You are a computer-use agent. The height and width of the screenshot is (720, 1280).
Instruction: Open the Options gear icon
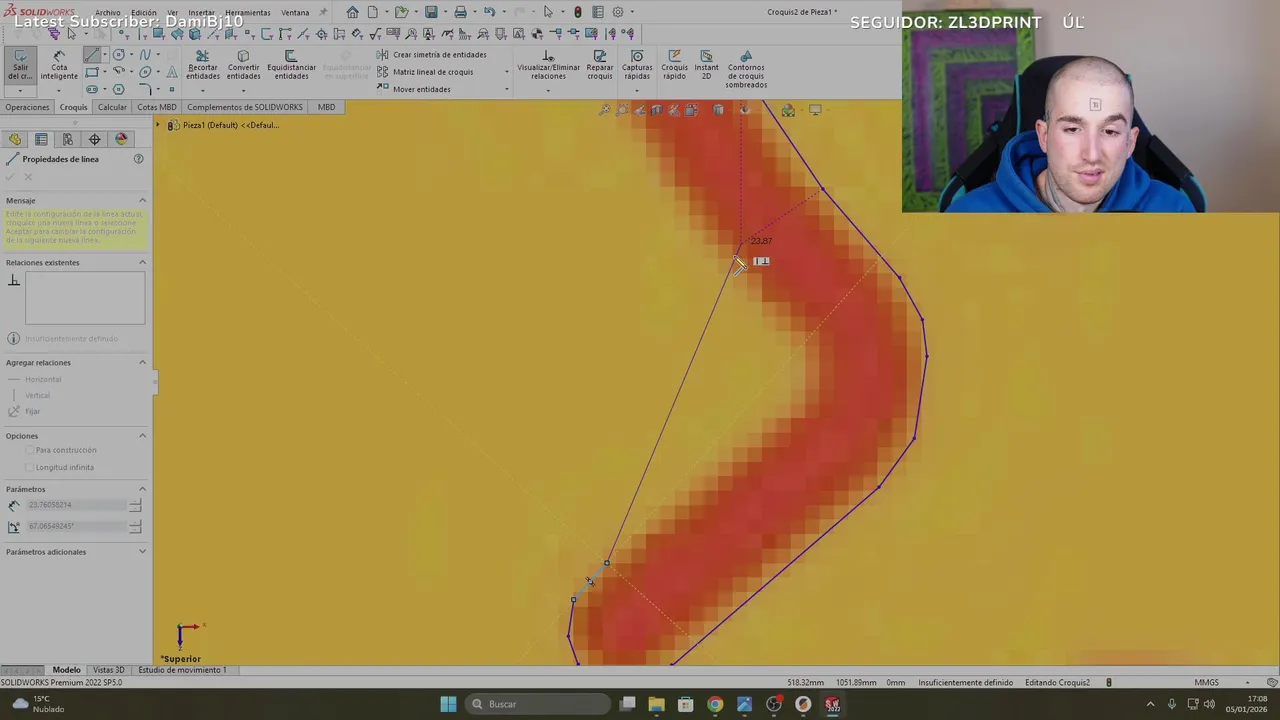click(618, 12)
